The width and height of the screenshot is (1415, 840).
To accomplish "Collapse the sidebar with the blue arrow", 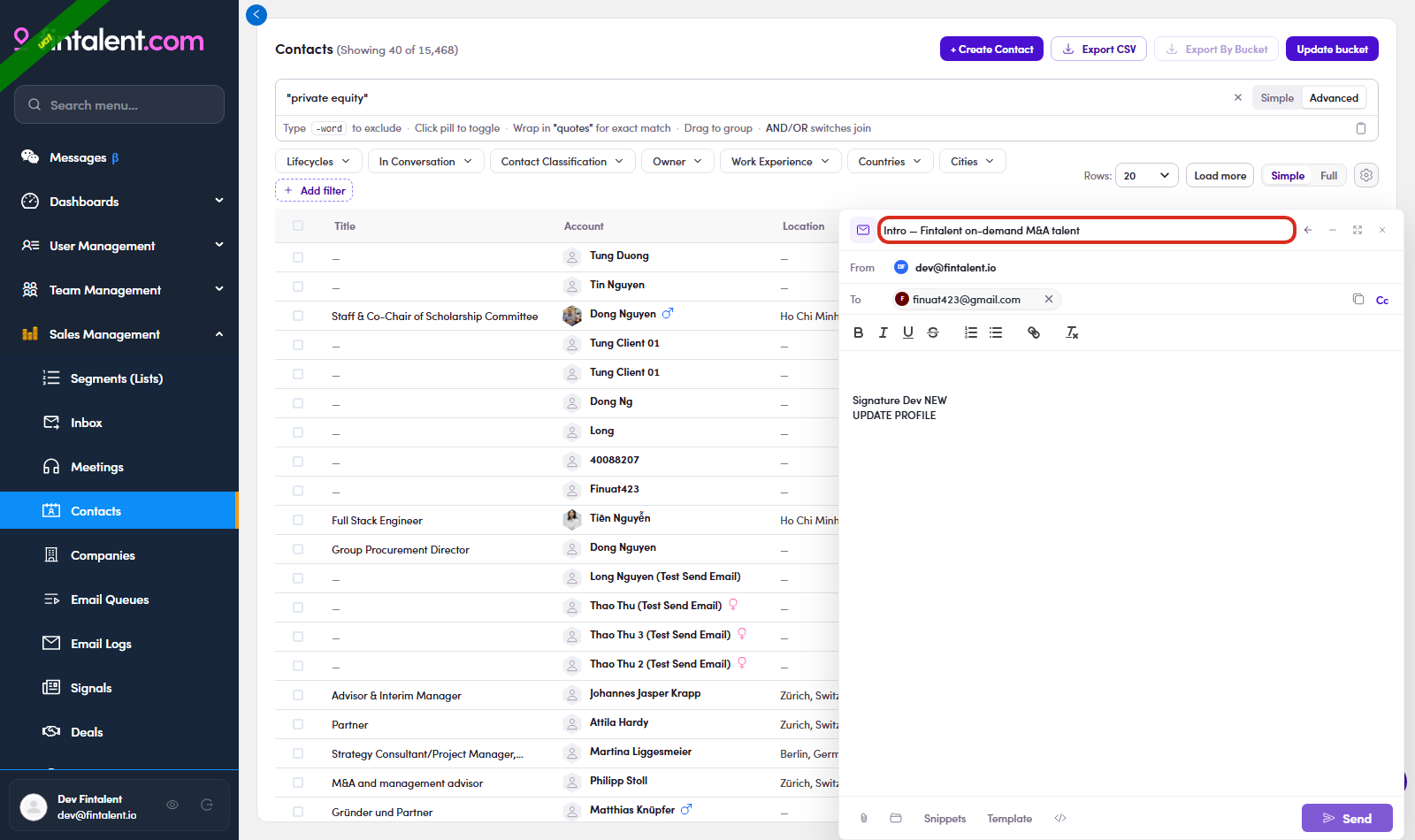I will point(256,14).
